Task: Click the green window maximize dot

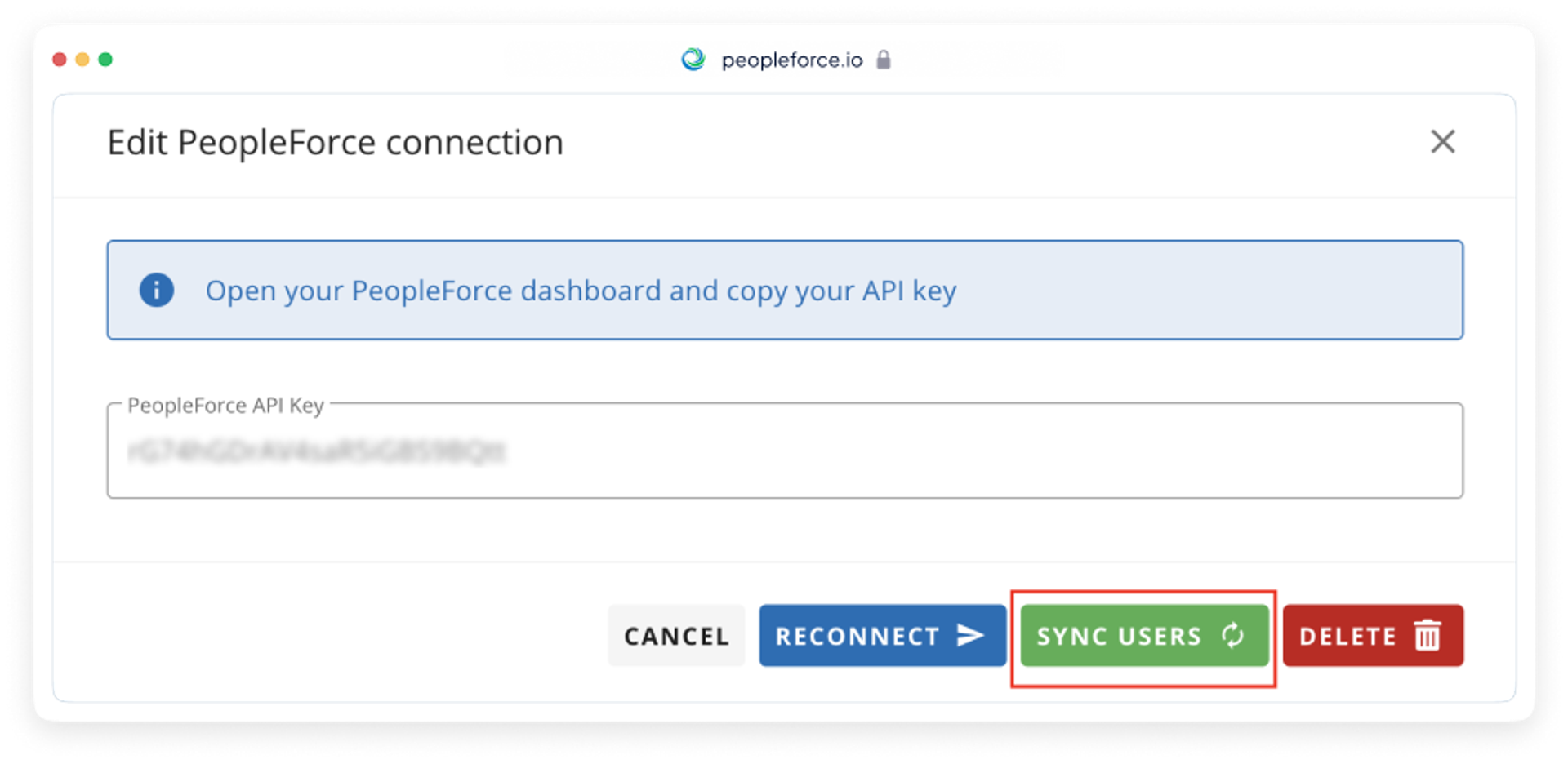Action: [105, 60]
